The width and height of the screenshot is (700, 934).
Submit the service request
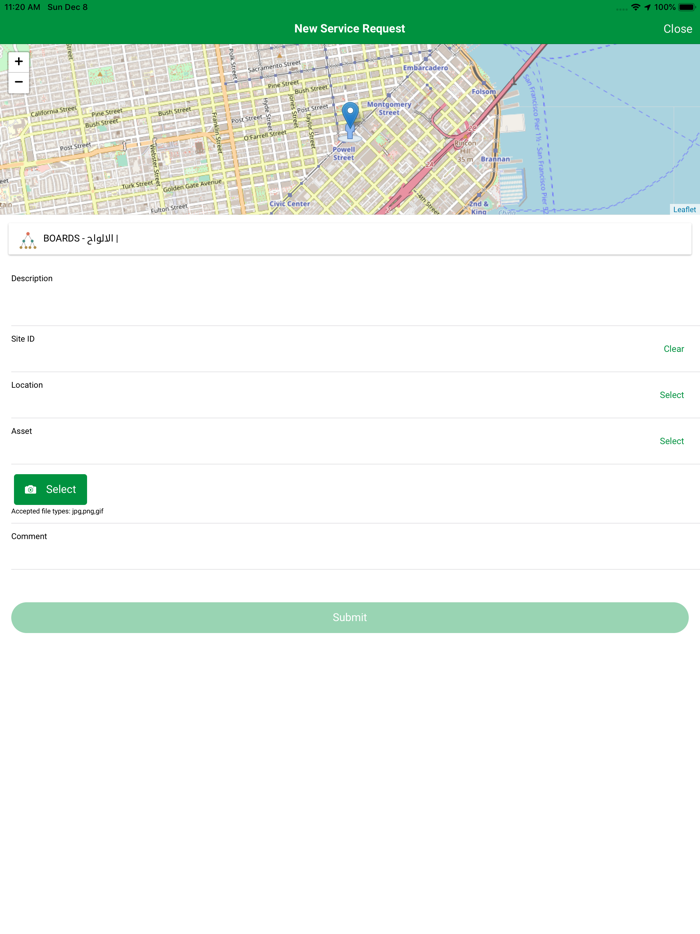pyautogui.click(x=350, y=618)
